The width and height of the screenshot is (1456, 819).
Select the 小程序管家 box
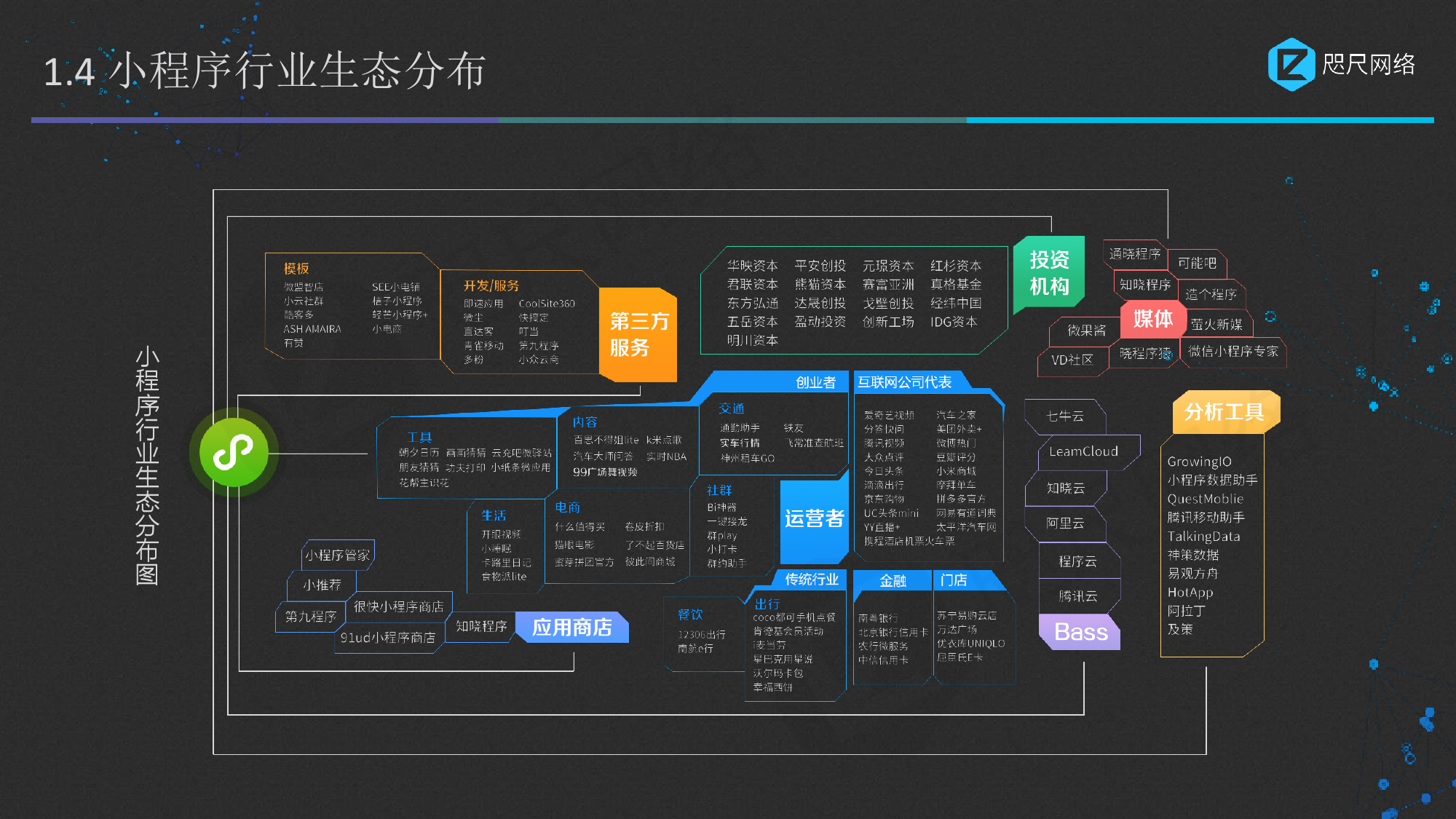coord(338,555)
